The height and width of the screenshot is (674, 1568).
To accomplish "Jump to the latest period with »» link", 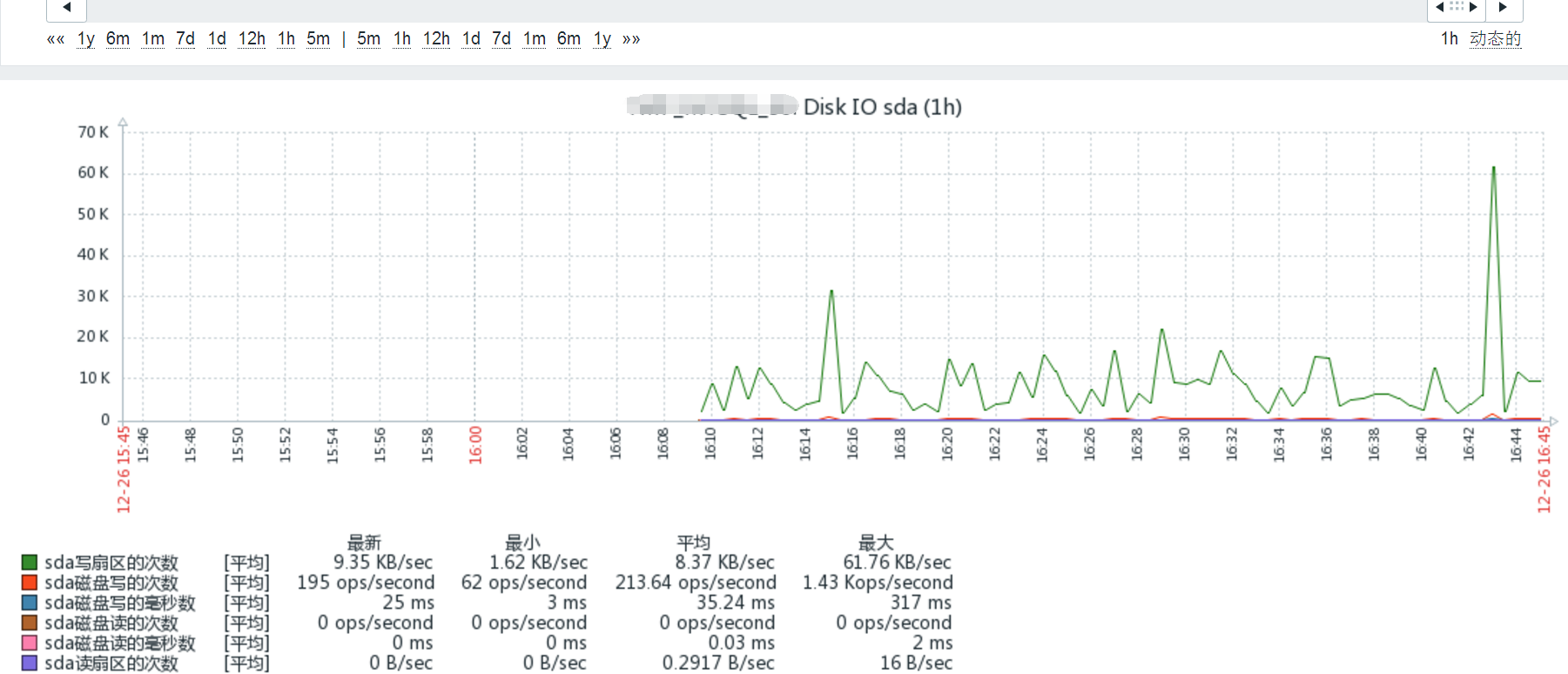I will (x=631, y=39).
